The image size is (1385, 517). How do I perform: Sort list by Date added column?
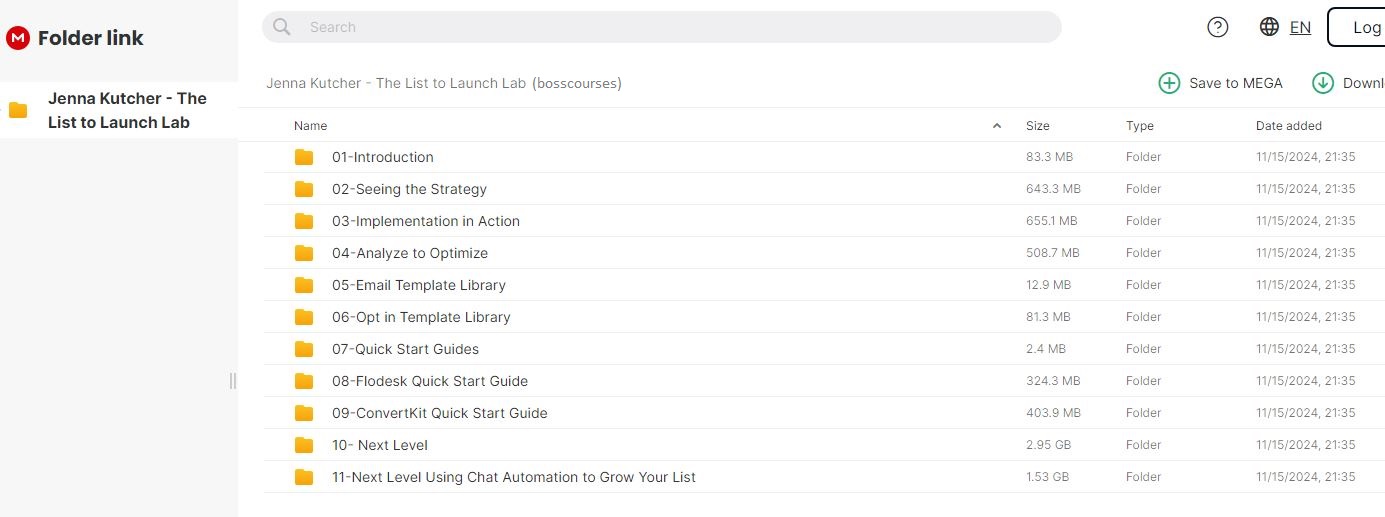1288,126
